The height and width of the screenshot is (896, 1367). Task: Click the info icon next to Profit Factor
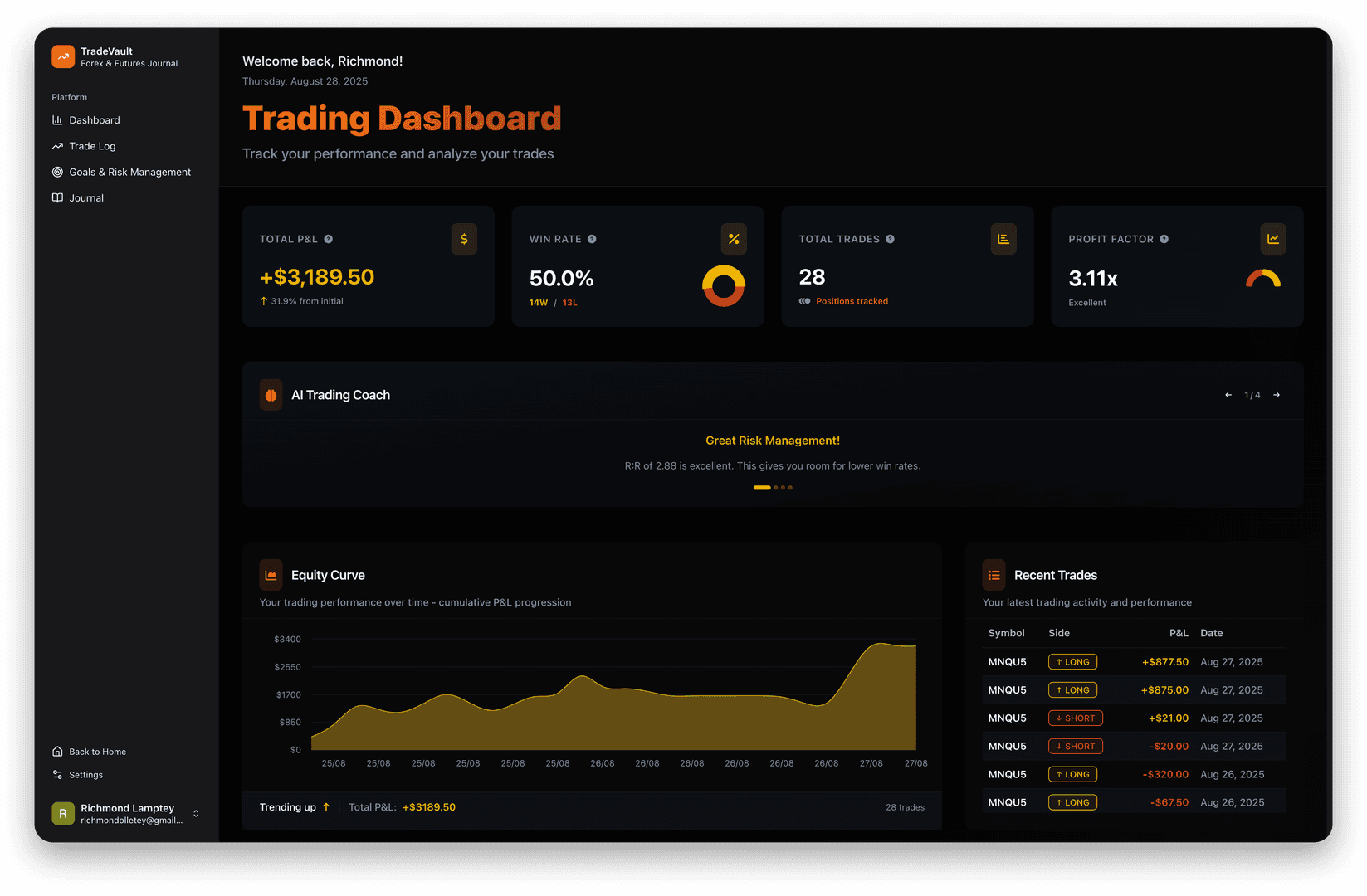tap(1164, 239)
